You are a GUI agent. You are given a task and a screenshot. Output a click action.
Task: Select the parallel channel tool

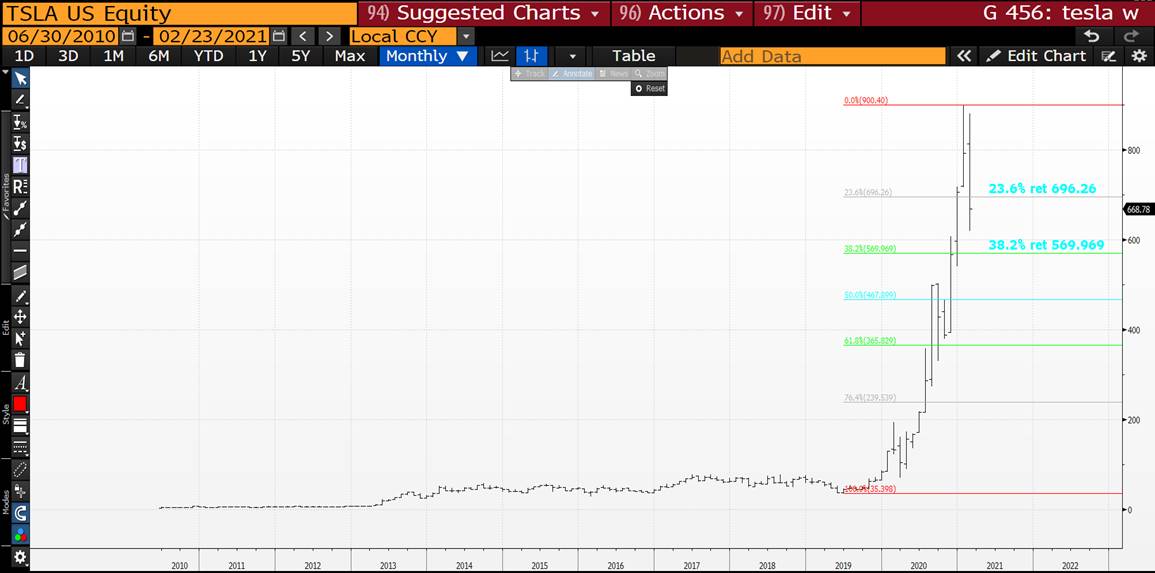click(21, 273)
